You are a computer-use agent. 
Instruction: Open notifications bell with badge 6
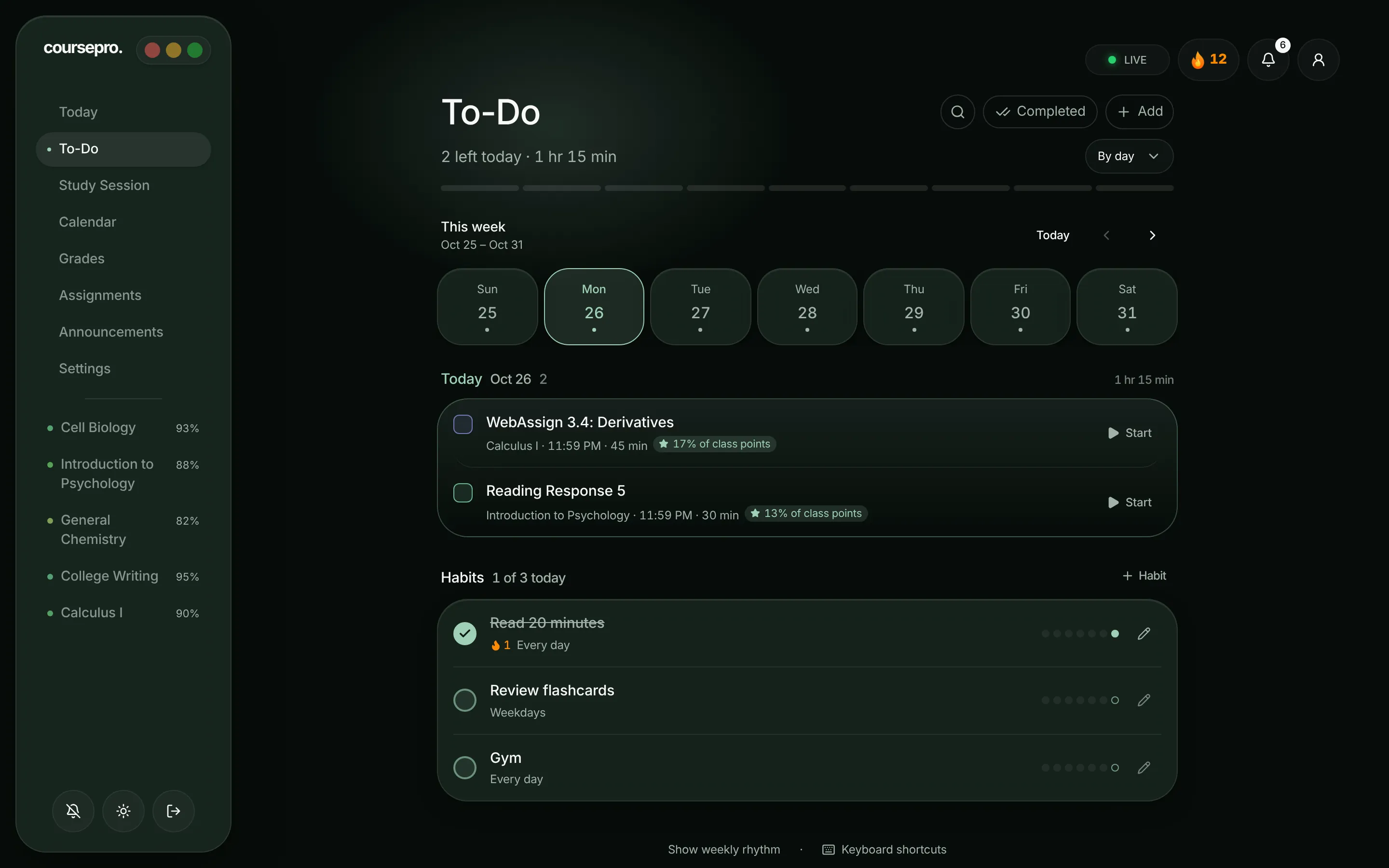pyautogui.click(x=1268, y=60)
